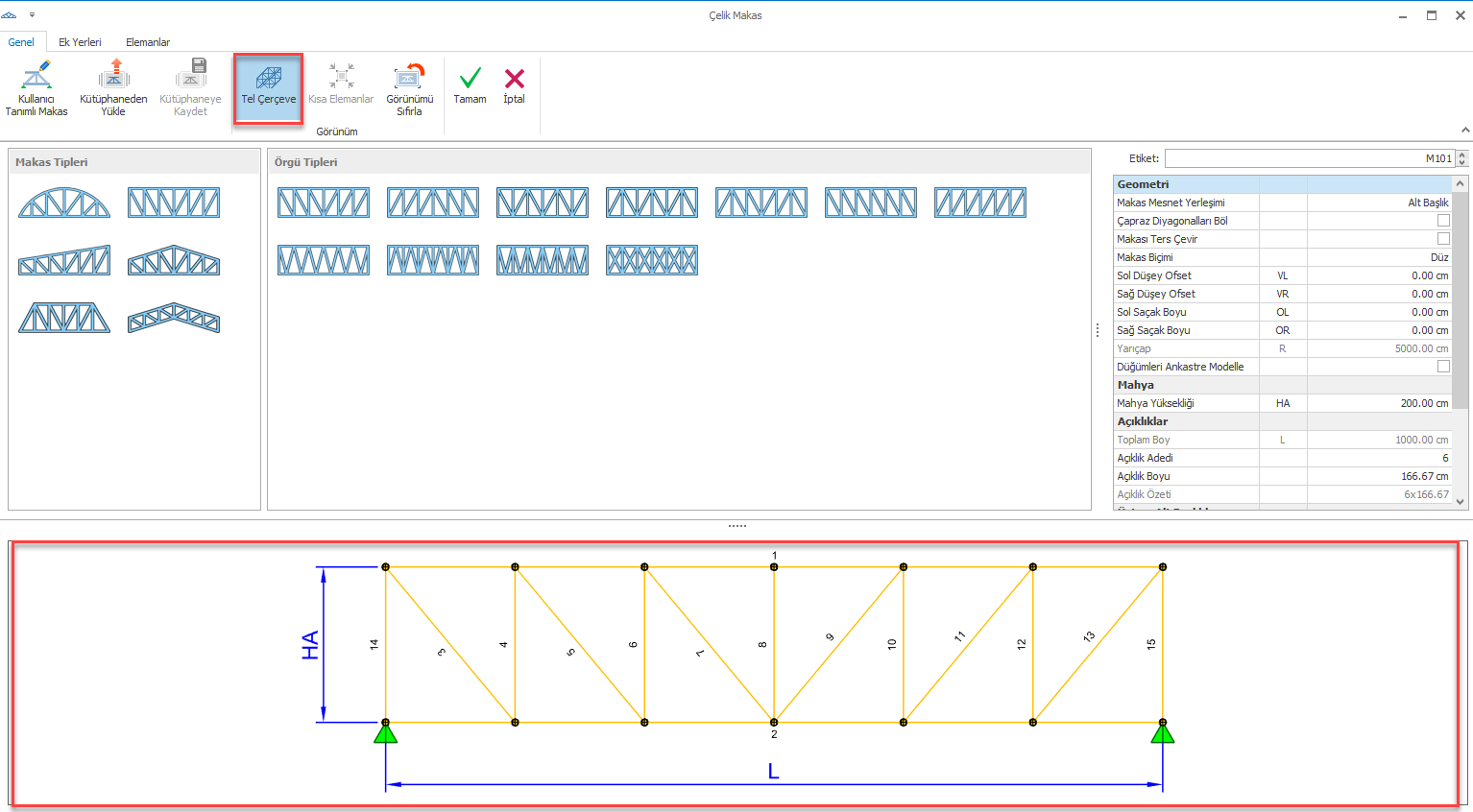Viewport: 1473px width, 812px height.
Task: Click Kütüphaneden Yükle icon
Action: pos(113,88)
